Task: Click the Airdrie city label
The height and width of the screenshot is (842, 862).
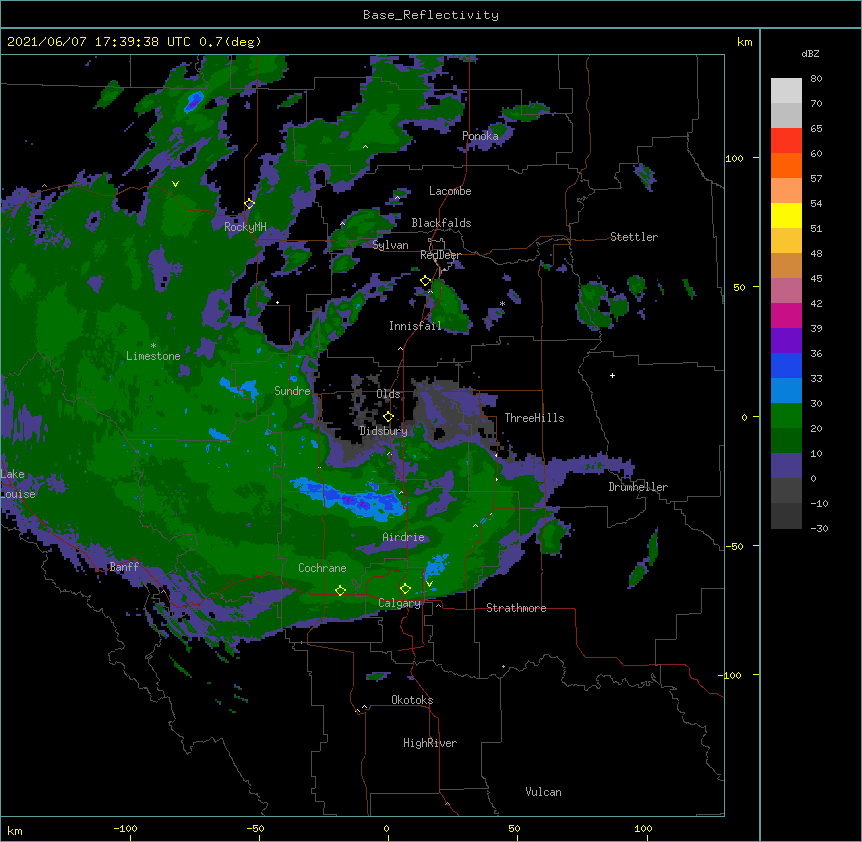Action: click(x=403, y=537)
